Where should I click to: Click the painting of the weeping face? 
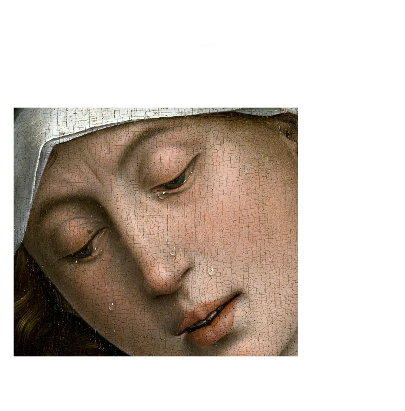pos(156,232)
